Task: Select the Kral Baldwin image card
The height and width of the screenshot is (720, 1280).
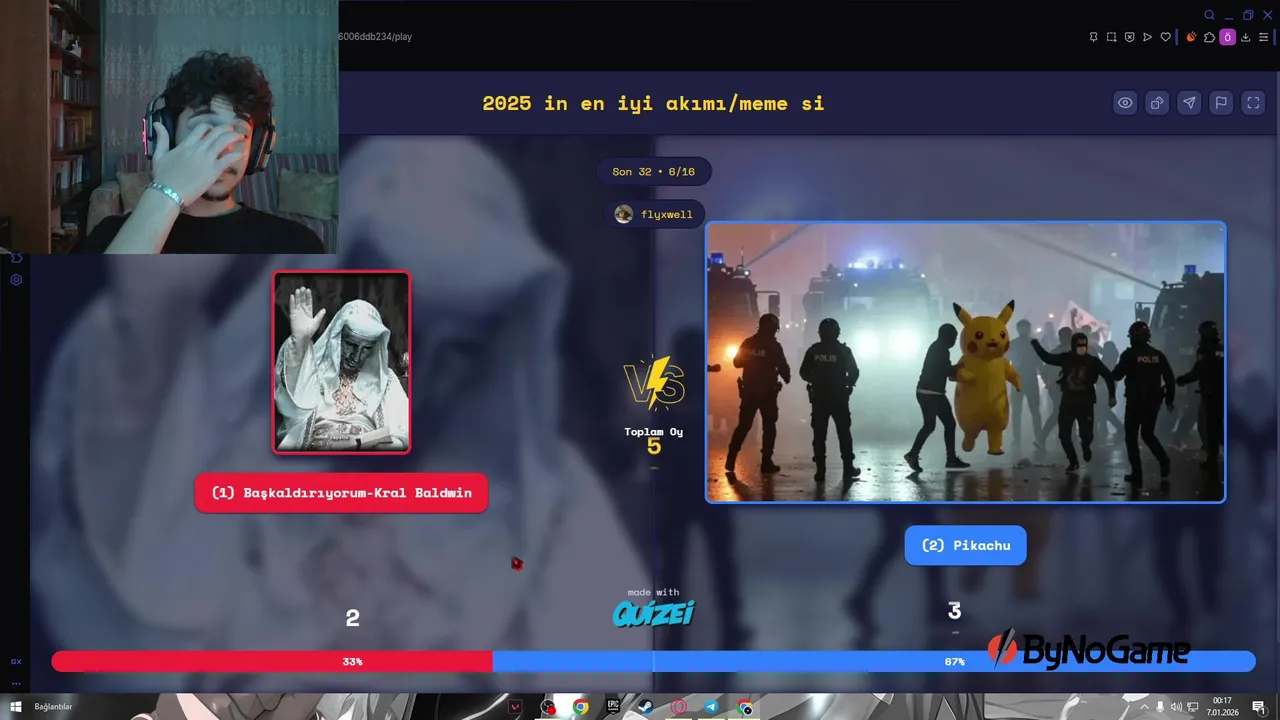Action: (x=342, y=362)
